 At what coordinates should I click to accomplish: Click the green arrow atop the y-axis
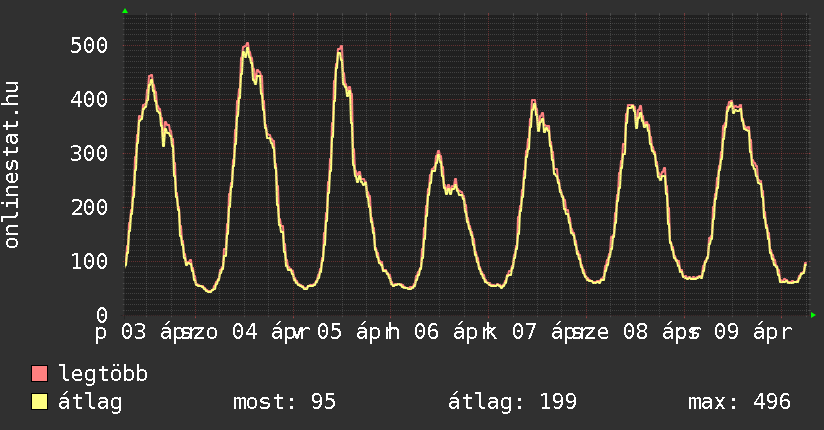[x=125, y=11]
